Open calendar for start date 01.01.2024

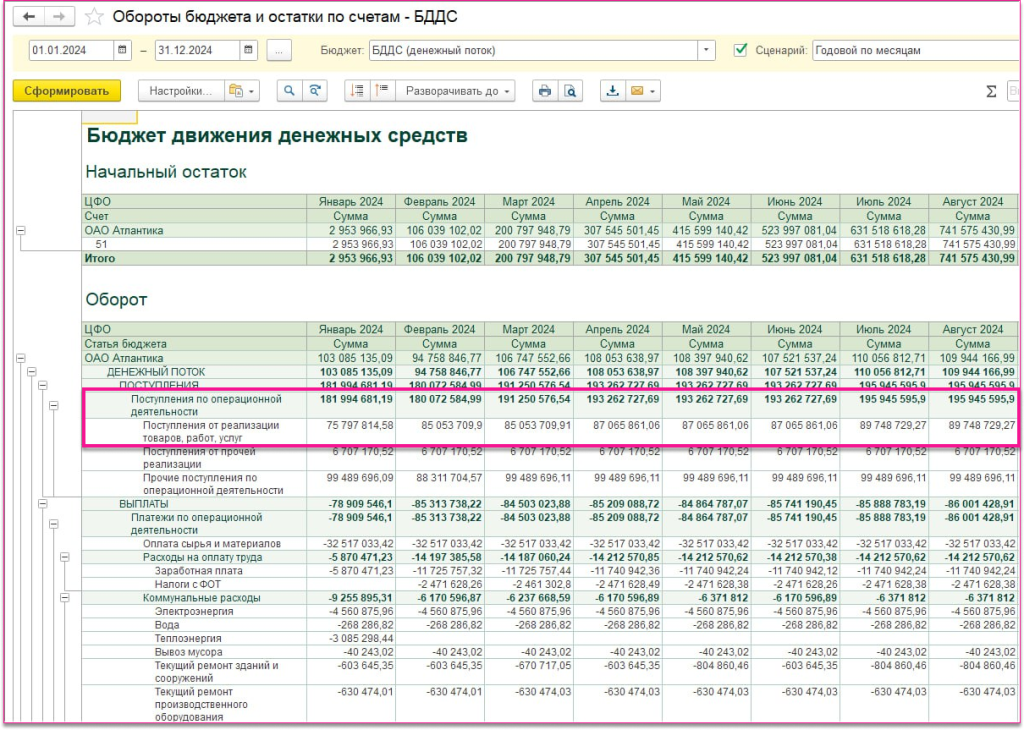click(122, 50)
